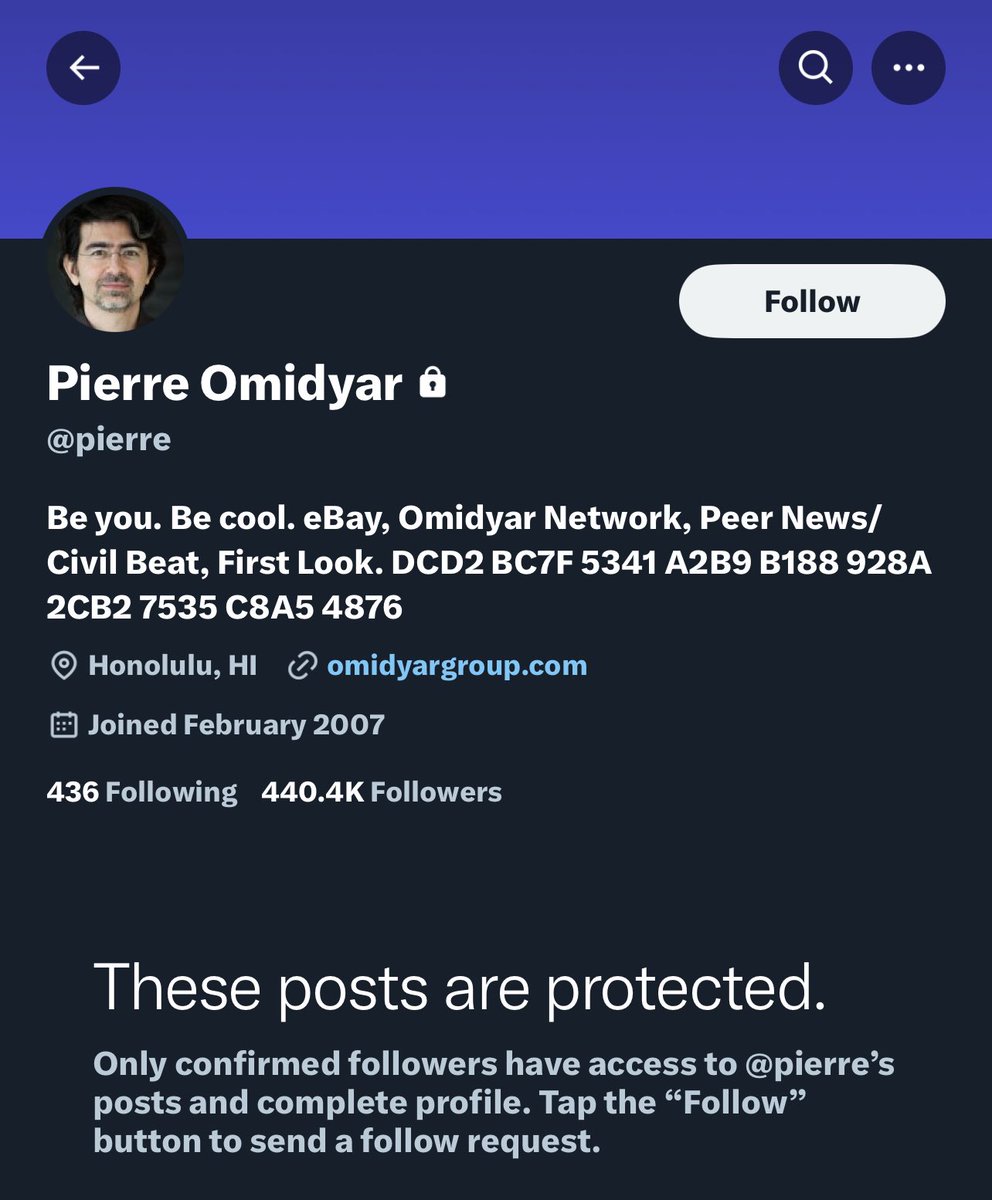Tap the padlock protected-account icon
Image resolution: width=992 pixels, height=1200 pixels.
click(432, 383)
